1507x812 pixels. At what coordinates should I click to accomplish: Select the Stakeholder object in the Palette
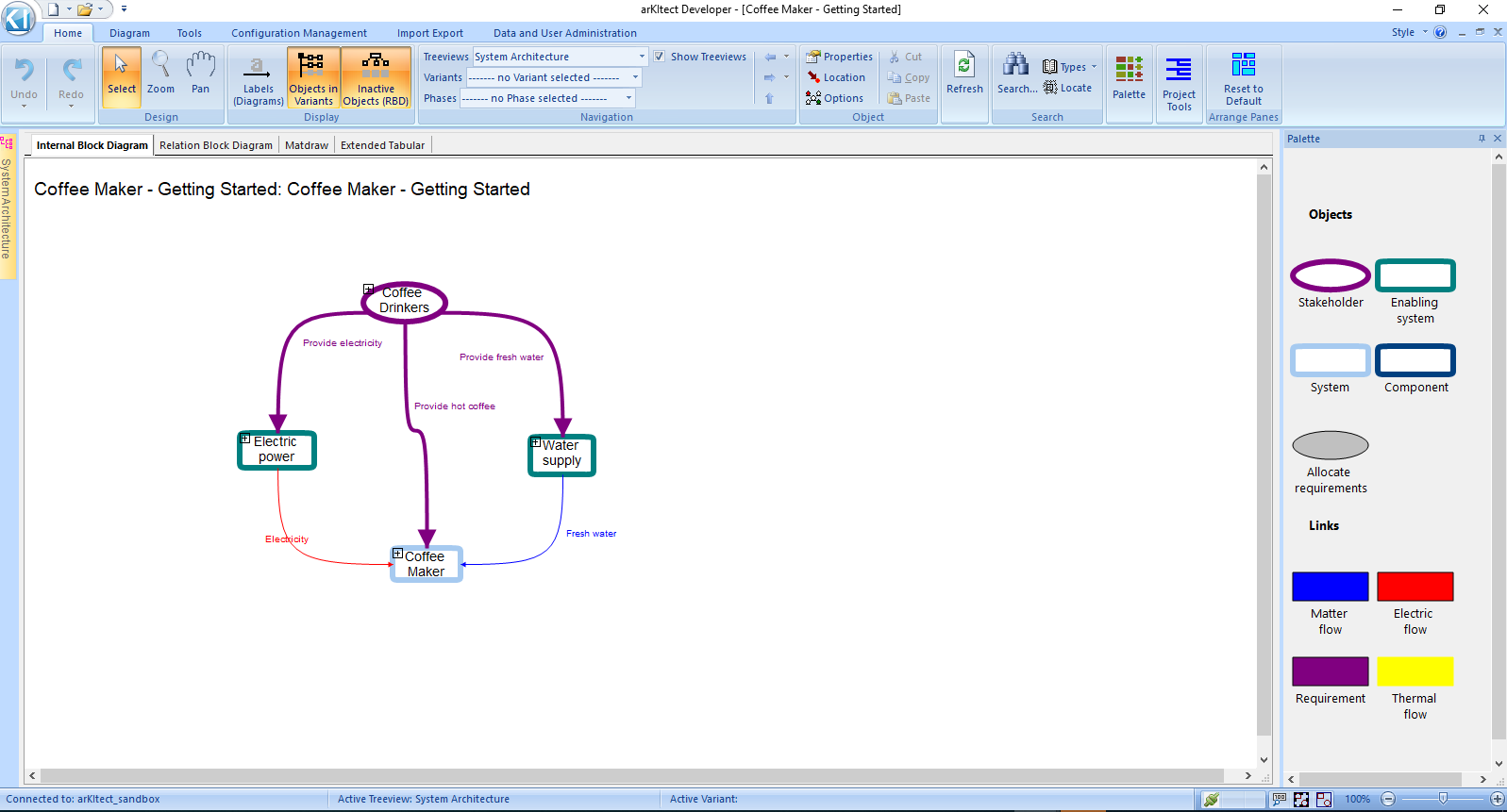[x=1330, y=275]
